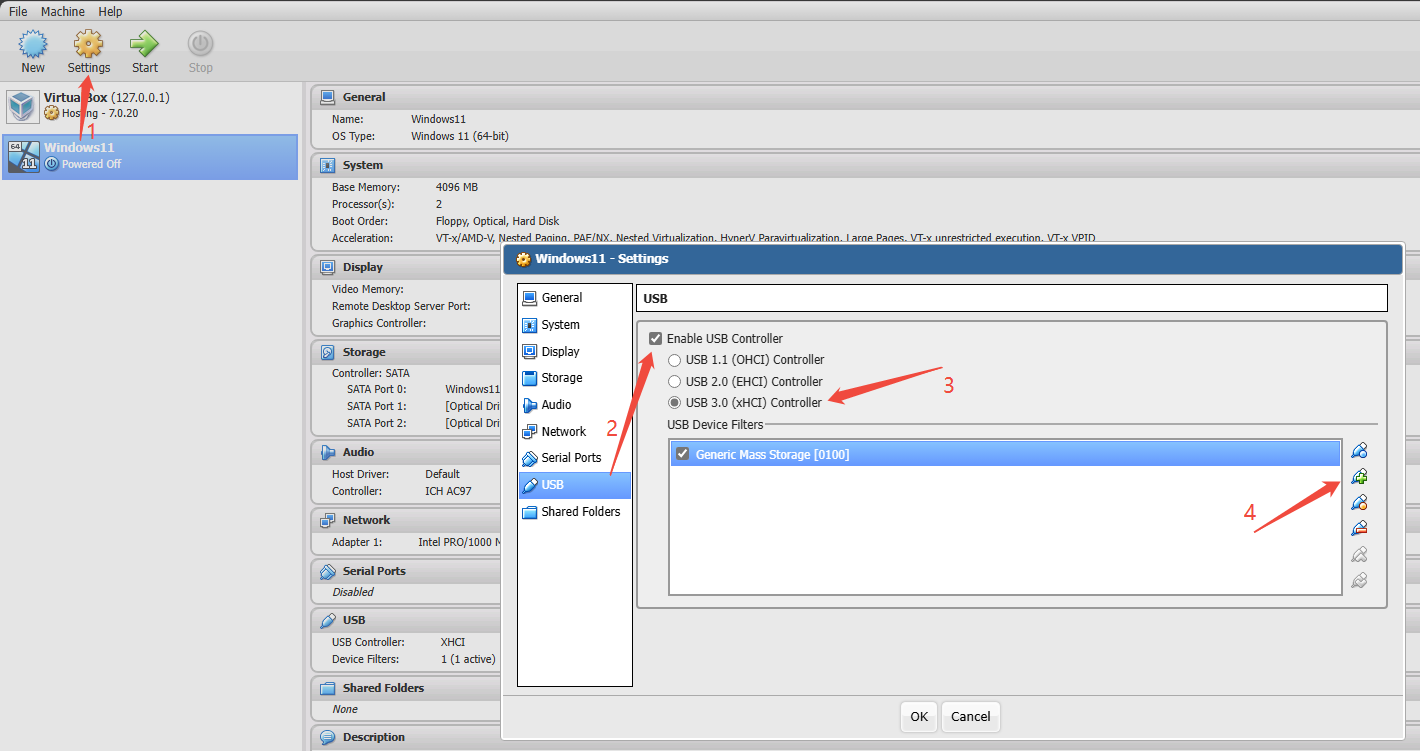
Task: Open the File menu
Action: 18,11
